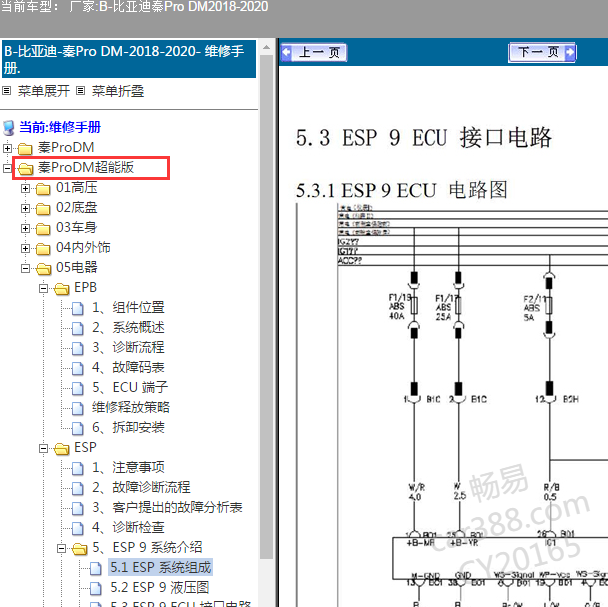The image size is (608, 607).
Task: Expand the 03车身 folder
Action: click(x=25, y=228)
